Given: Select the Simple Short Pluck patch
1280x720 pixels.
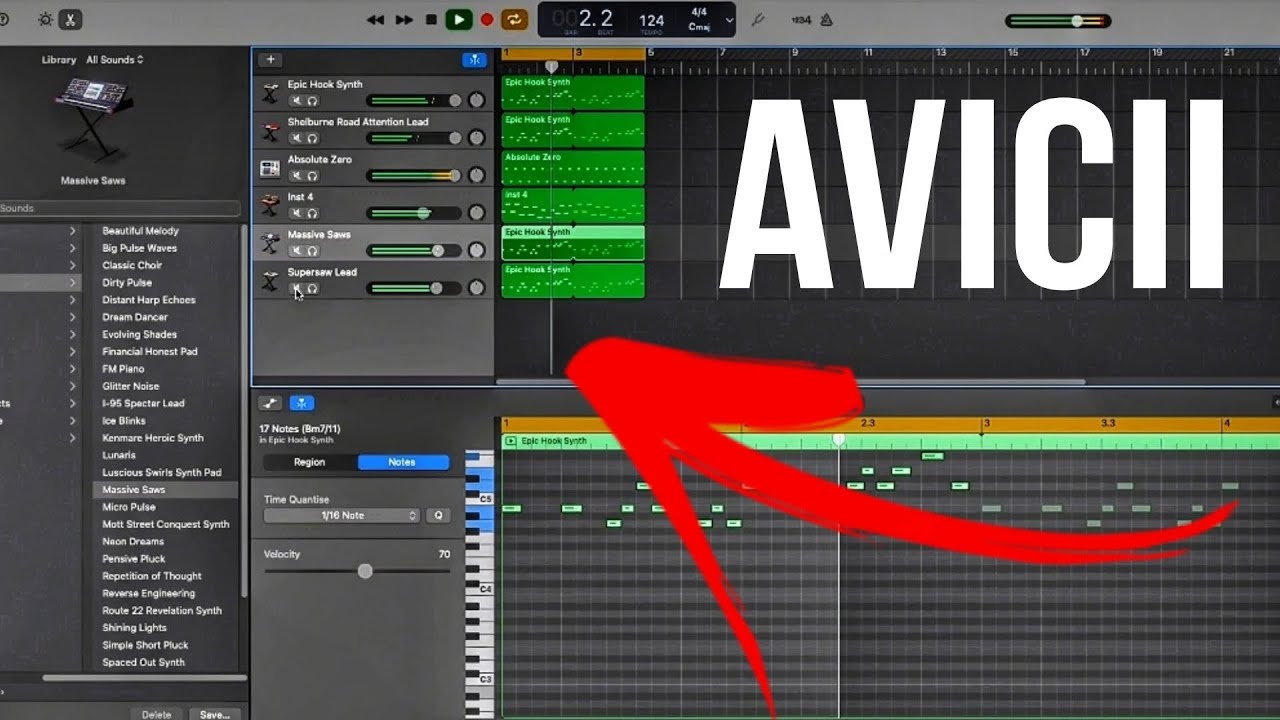Looking at the screenshot, I should [x=145, y=645].
